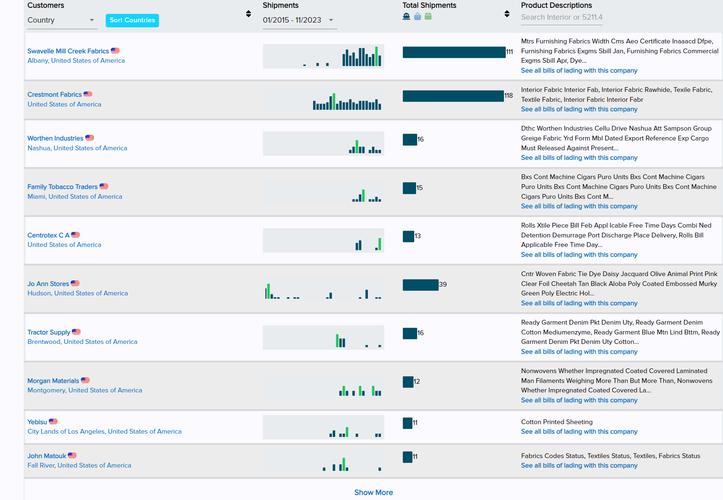The width and height of the screenshot is (723, 500).
Task: See all bills of lading for Crestmont Fabrics
Action: click(x=579, y=109)
